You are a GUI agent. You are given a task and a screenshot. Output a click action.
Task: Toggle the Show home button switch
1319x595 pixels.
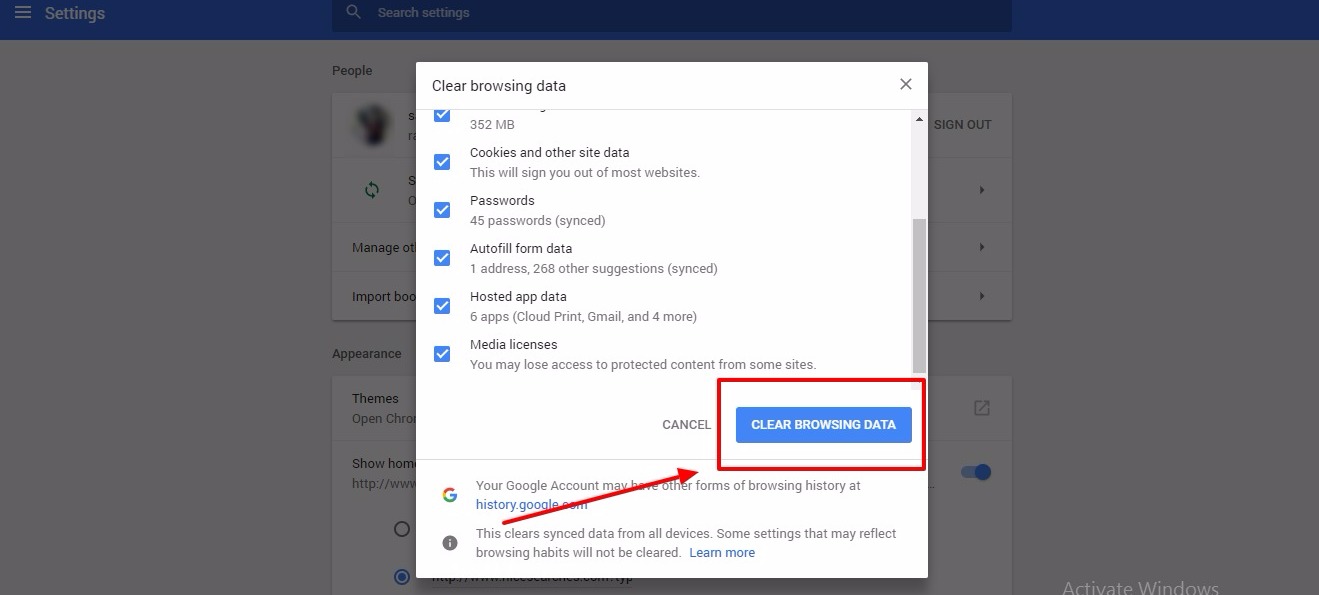click(x=976, y=472)
